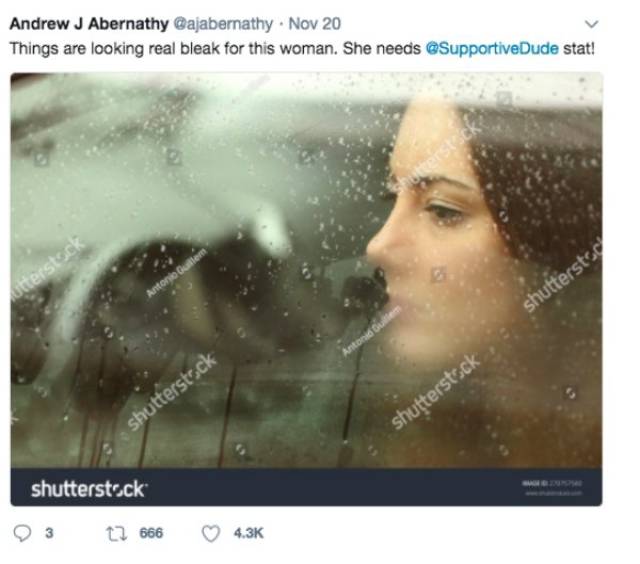Image resolution: width=640 pixels, height=564 pixels.
Task: Select the tweet text about this woman
Action: pos(302,49)
